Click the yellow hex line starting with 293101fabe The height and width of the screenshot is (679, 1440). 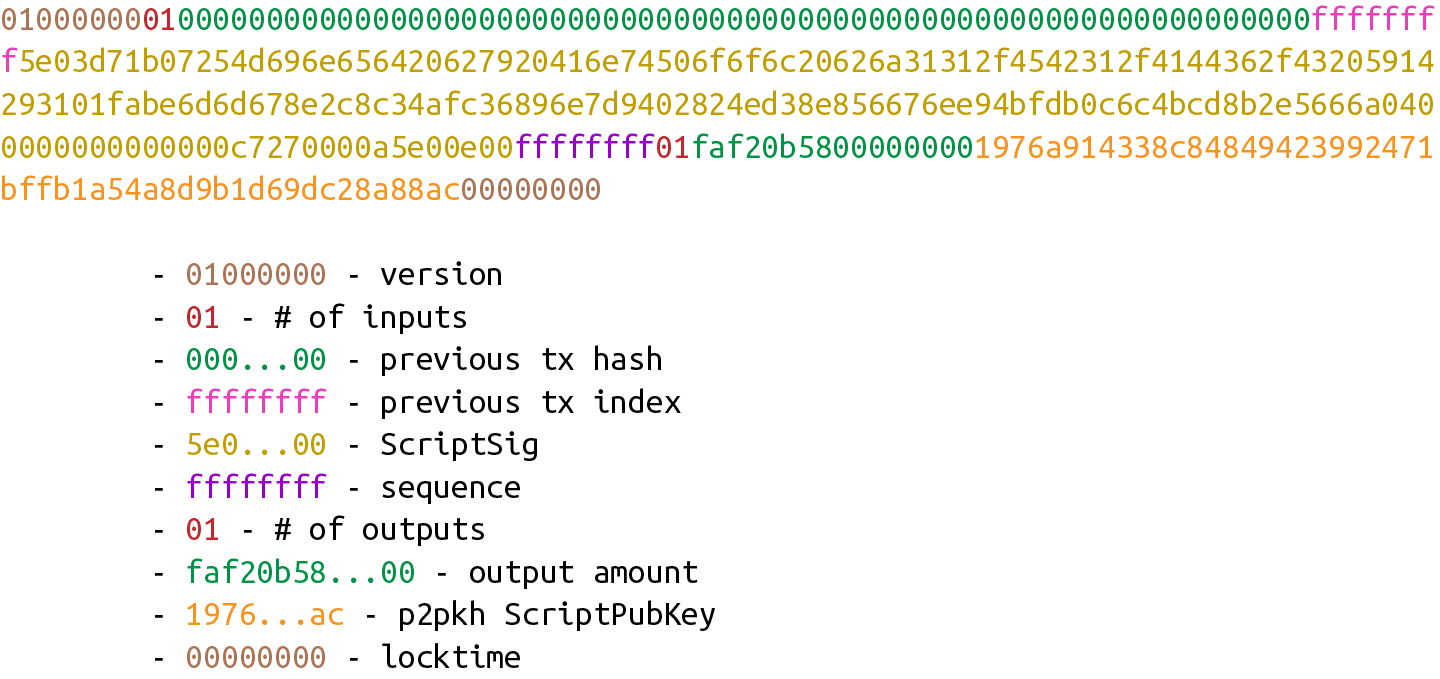(x=717, y=104)
